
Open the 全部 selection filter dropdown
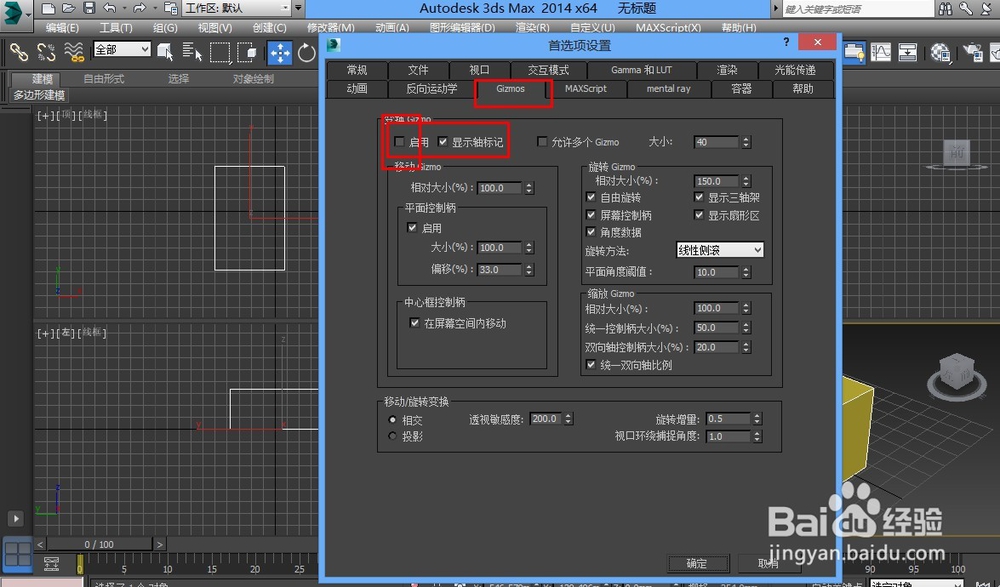coord(122,49)
